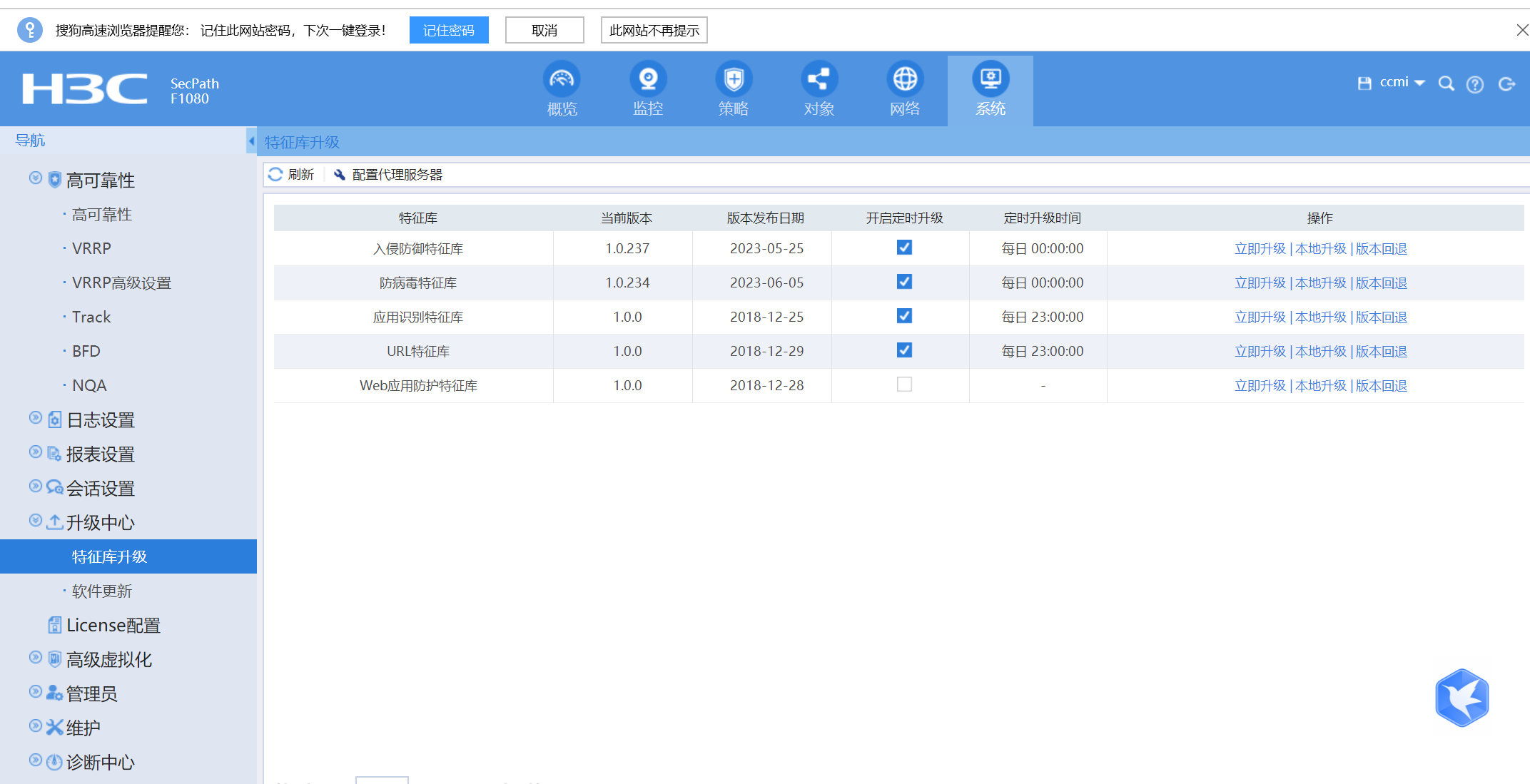Image resolution: width=1530 pixels, height=784 pixels.
Task: Open the 网络 network globe icon
Action: coord(905,79)
